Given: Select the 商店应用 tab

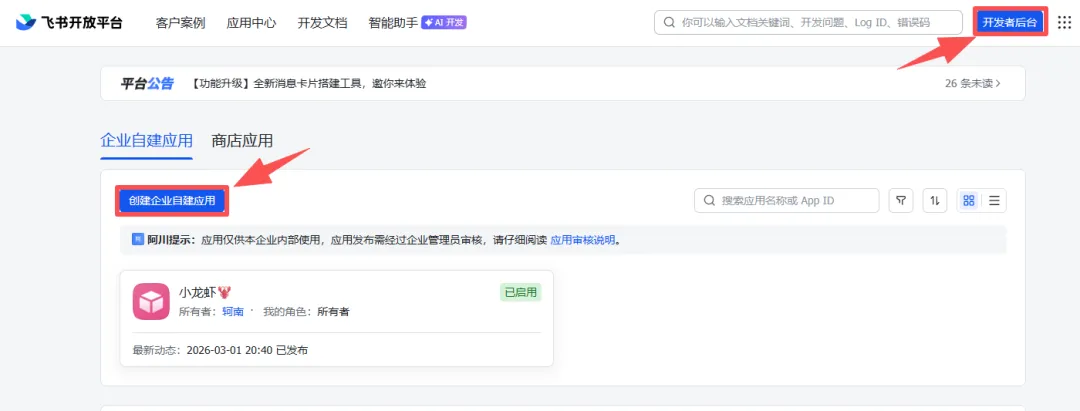Looking at the screenshot, I should point(242,141).
